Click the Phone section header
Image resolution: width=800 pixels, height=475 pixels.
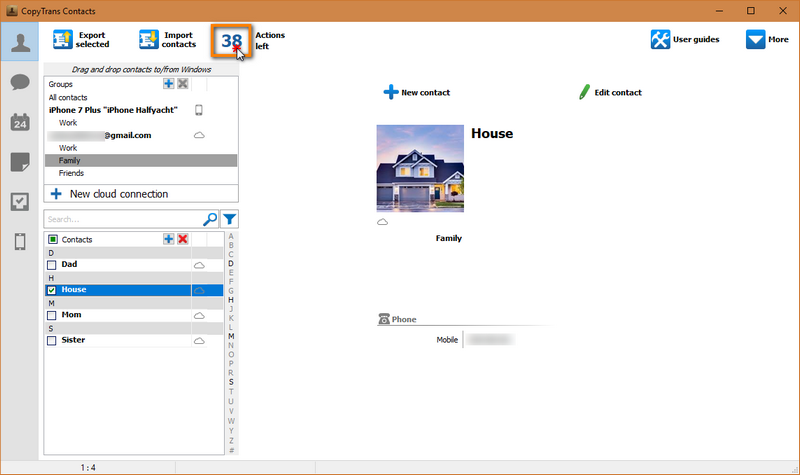click(x=397, y=319)
